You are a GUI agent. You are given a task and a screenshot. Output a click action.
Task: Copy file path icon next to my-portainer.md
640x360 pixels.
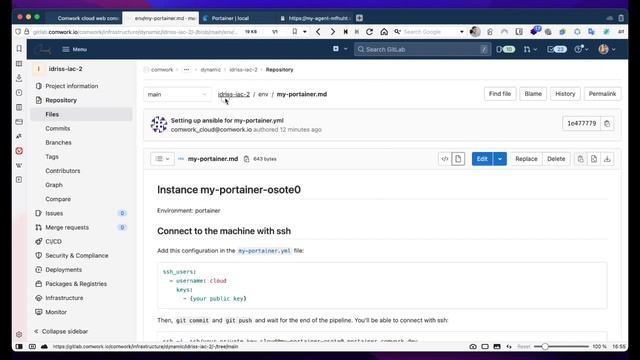246,159
